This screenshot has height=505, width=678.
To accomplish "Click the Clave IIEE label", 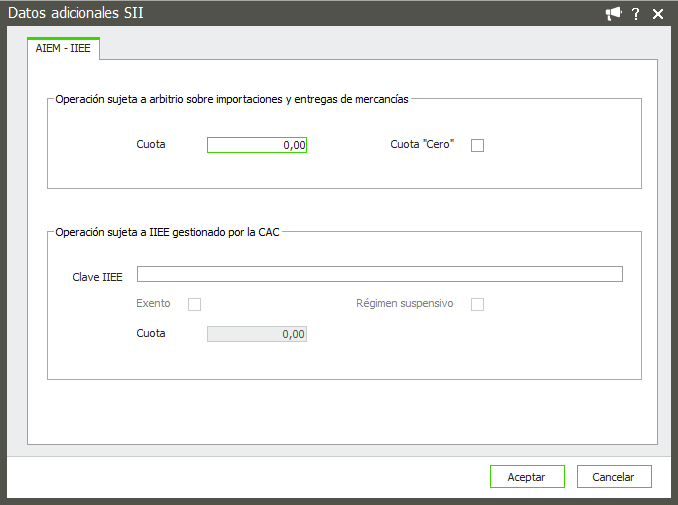I will point(97,276).
